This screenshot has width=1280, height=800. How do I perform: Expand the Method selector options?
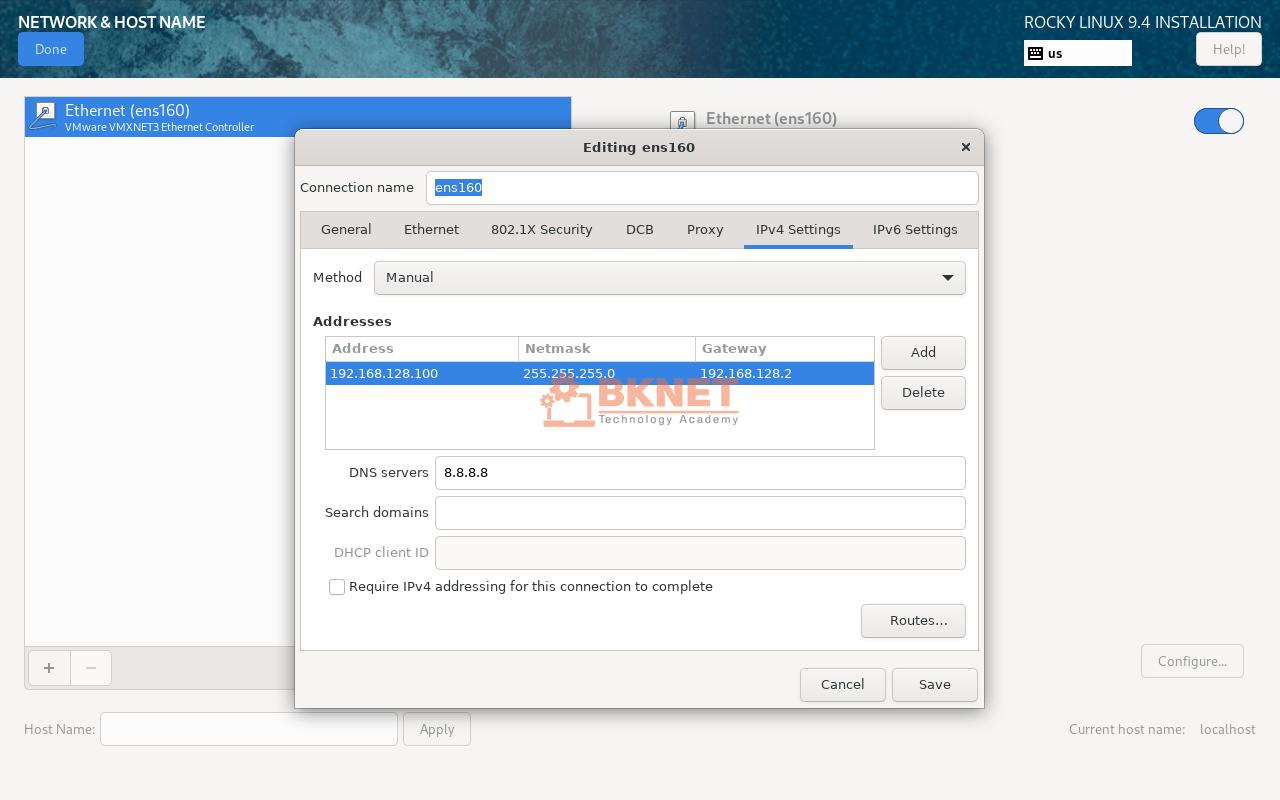point(947,277)
